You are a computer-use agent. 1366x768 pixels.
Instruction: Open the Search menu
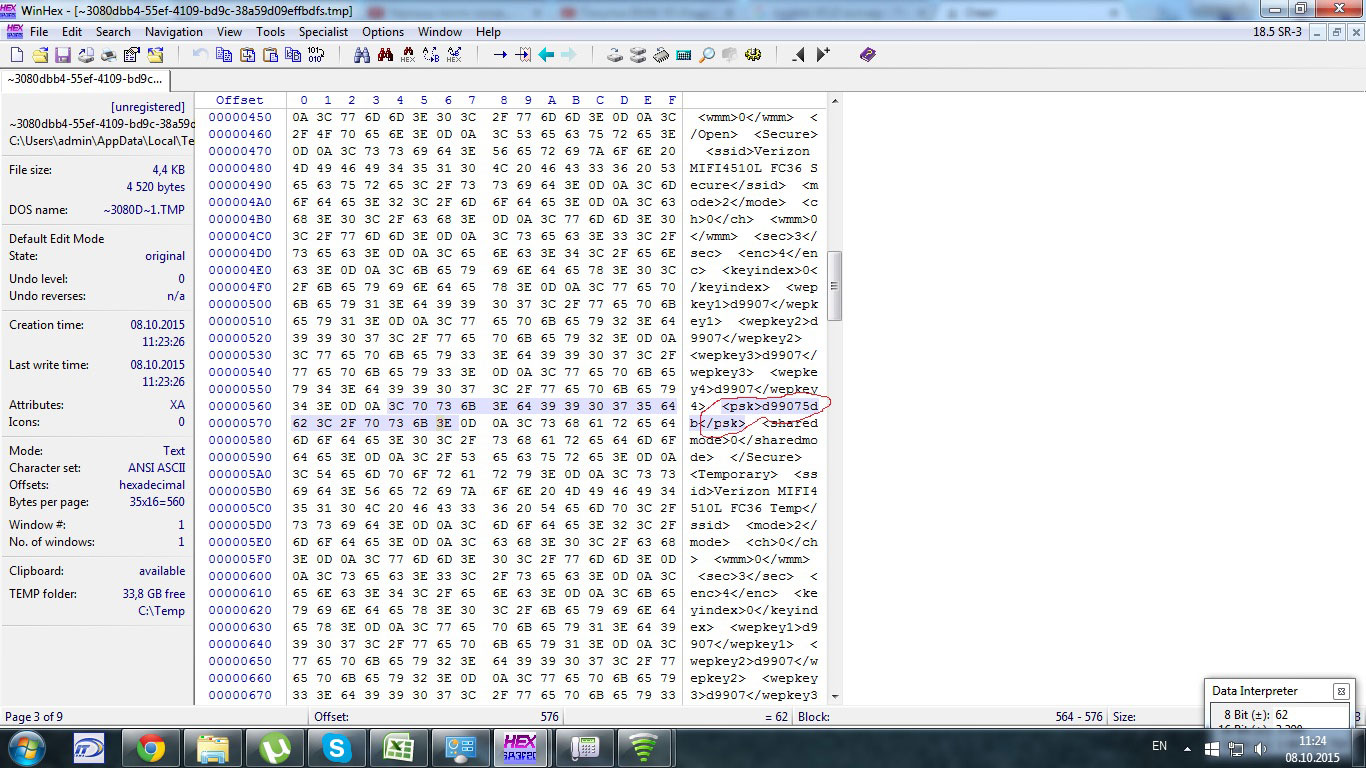click(113, 32)
